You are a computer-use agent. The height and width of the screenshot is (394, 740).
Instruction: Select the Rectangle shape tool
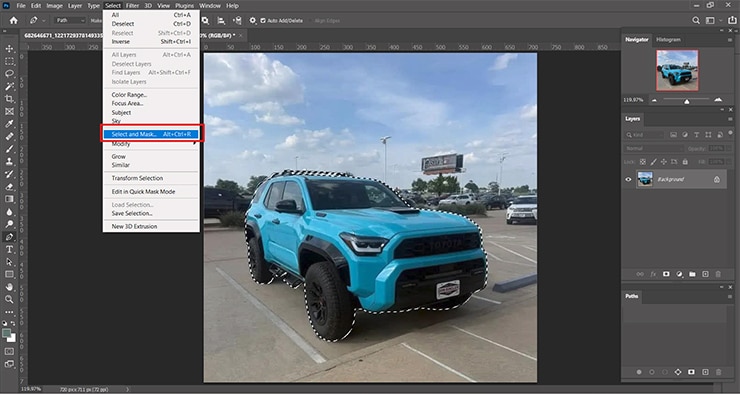pos(9,274)
